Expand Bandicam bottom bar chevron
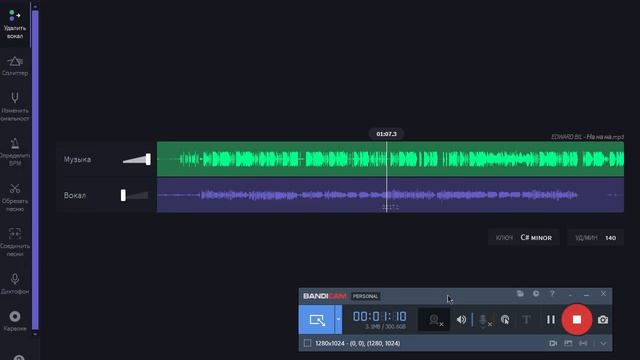The height and width of the screenshot is (360, 640). click(603, 343)
